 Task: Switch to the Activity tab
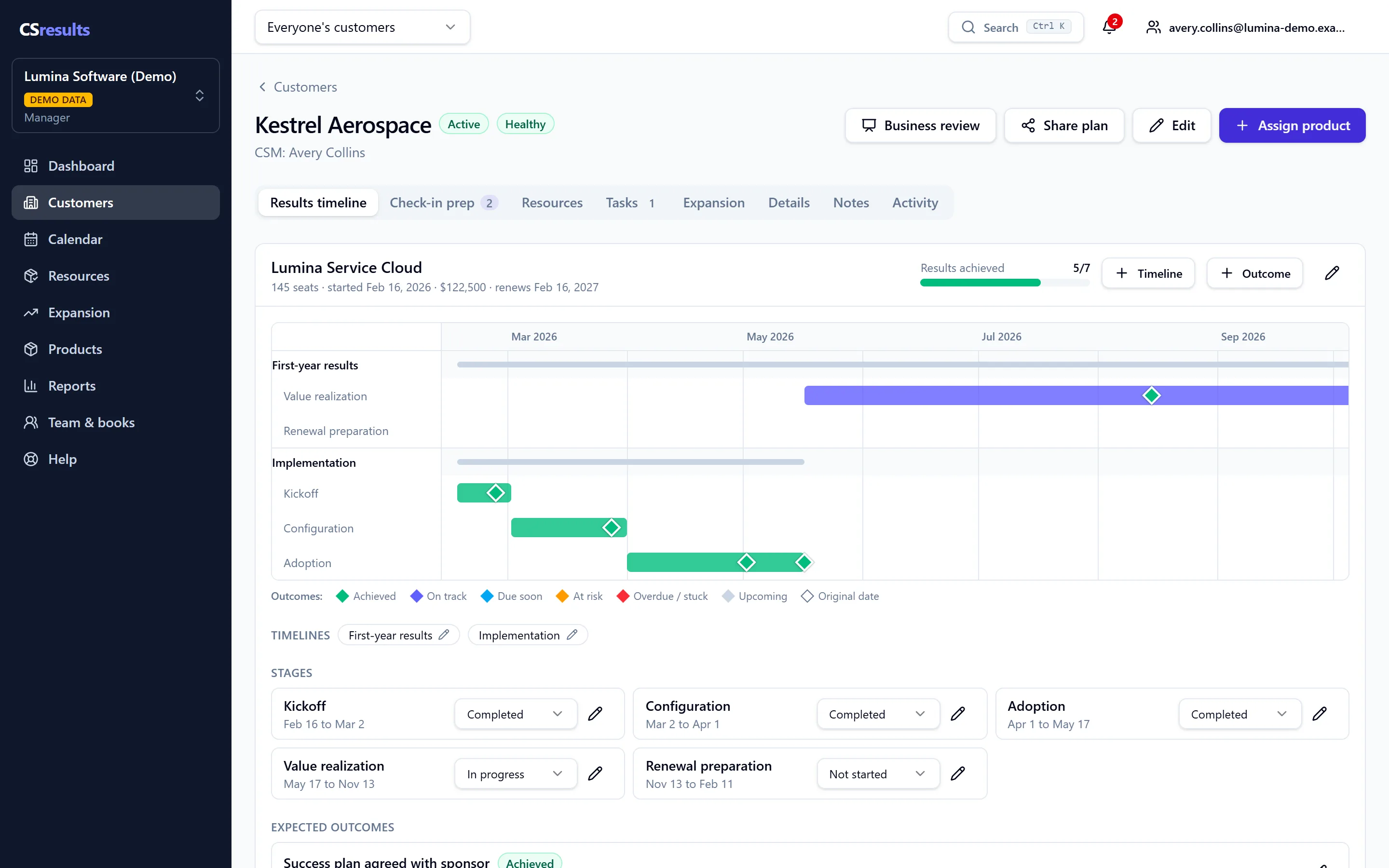pyautogui.click(x=915, y=203)
